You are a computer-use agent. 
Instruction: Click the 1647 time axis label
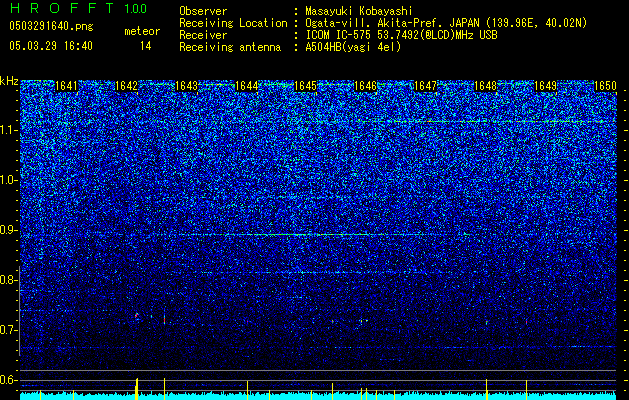tap(425, 86)
